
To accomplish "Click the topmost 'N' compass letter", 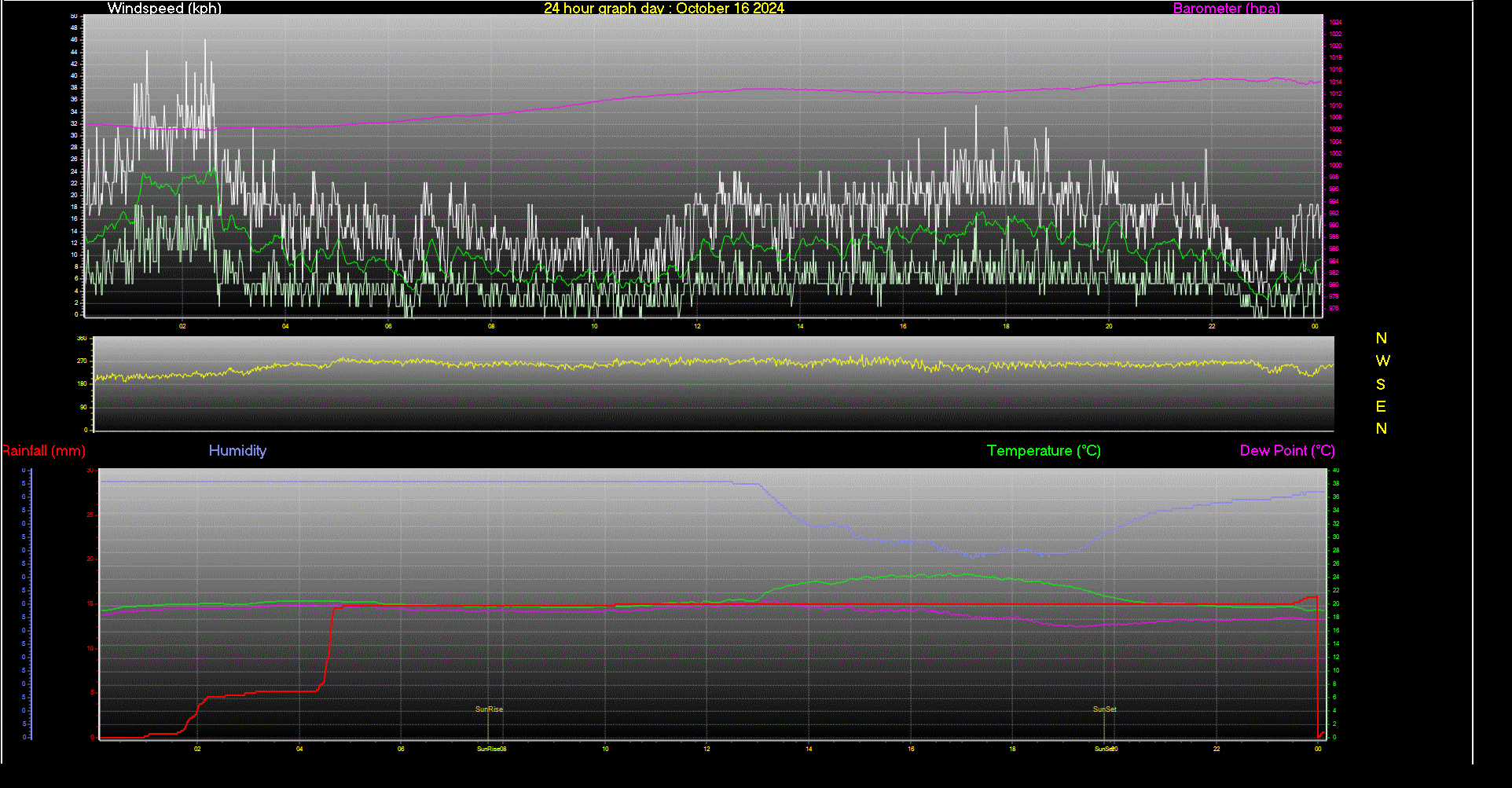I will point(1382,339).
